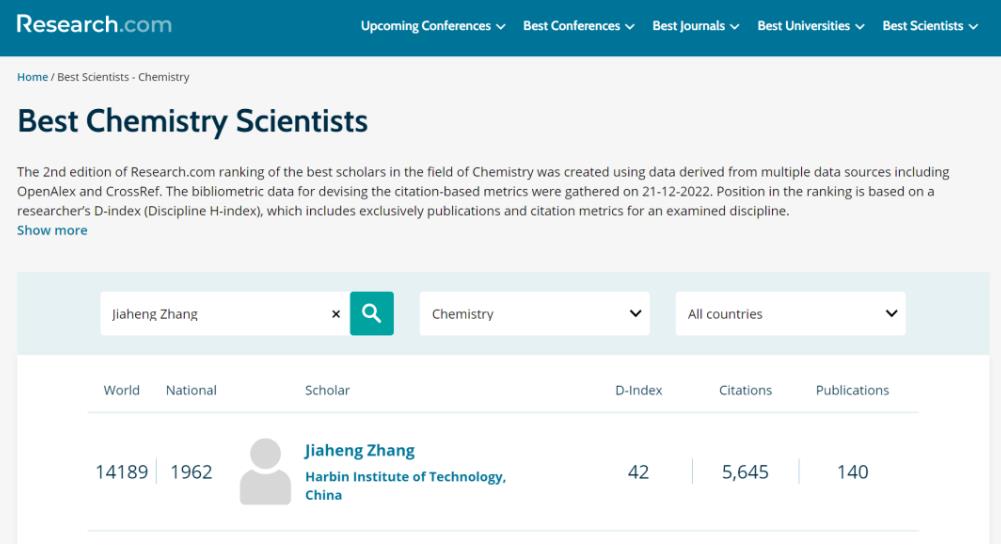Click the Home breadcrumb link
Screen dimensions: 1001x550
[x=32, y=77]
